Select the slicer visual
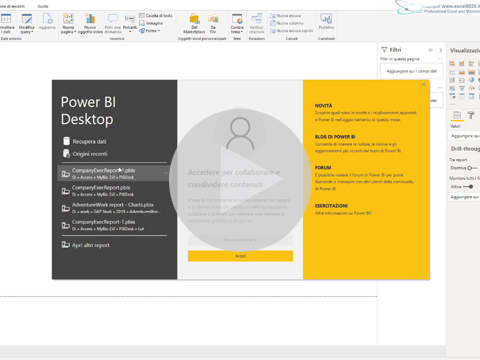480x360 pixels. pyautogui.click(x=452, y=97)
